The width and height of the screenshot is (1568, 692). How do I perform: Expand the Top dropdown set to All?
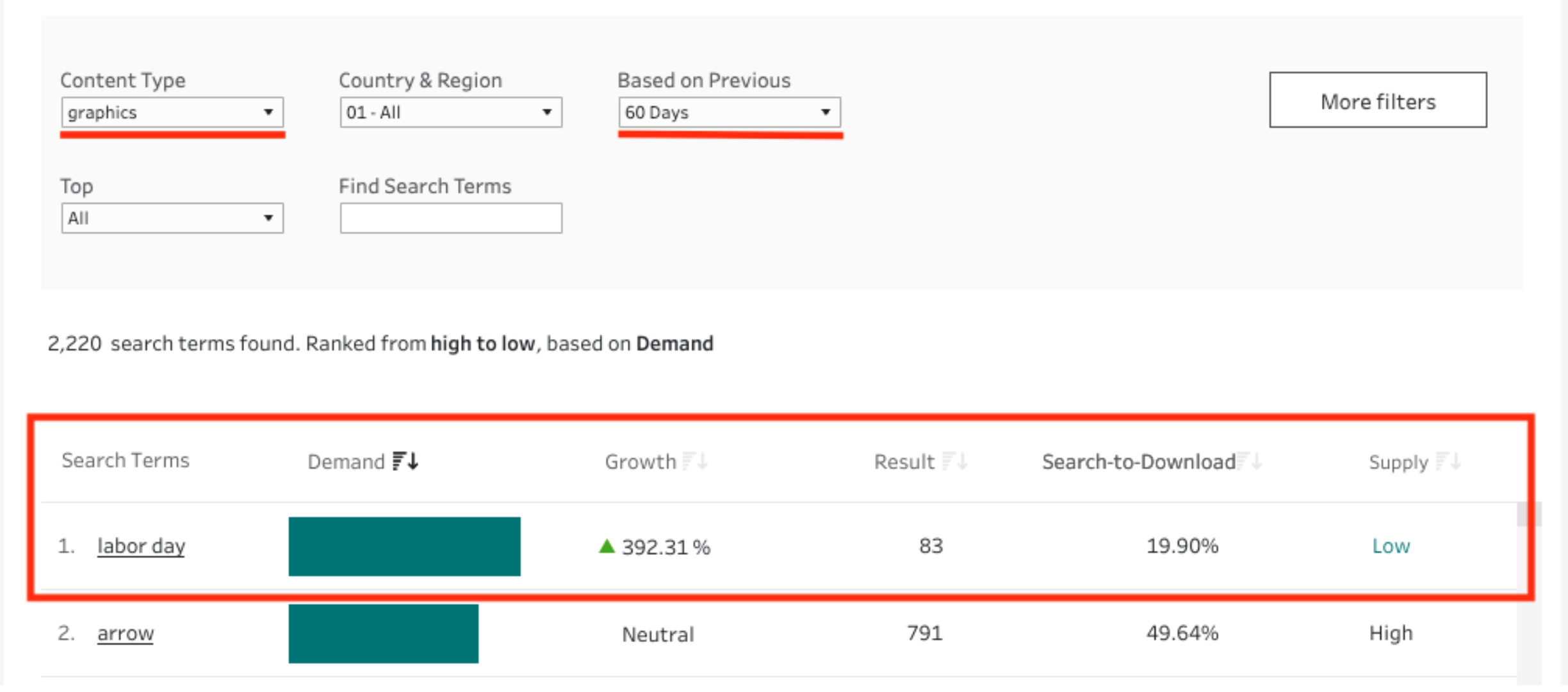[172, 218]
